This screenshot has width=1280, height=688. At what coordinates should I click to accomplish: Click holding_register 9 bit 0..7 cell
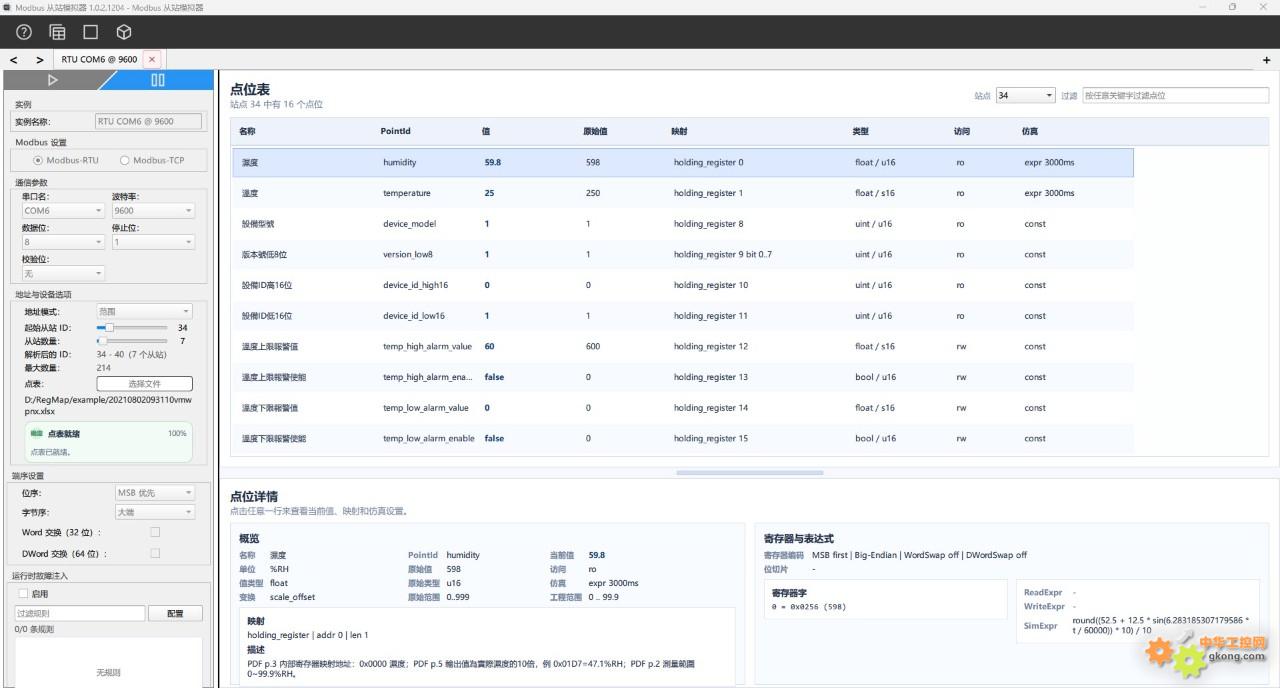[x=723, y=254]
